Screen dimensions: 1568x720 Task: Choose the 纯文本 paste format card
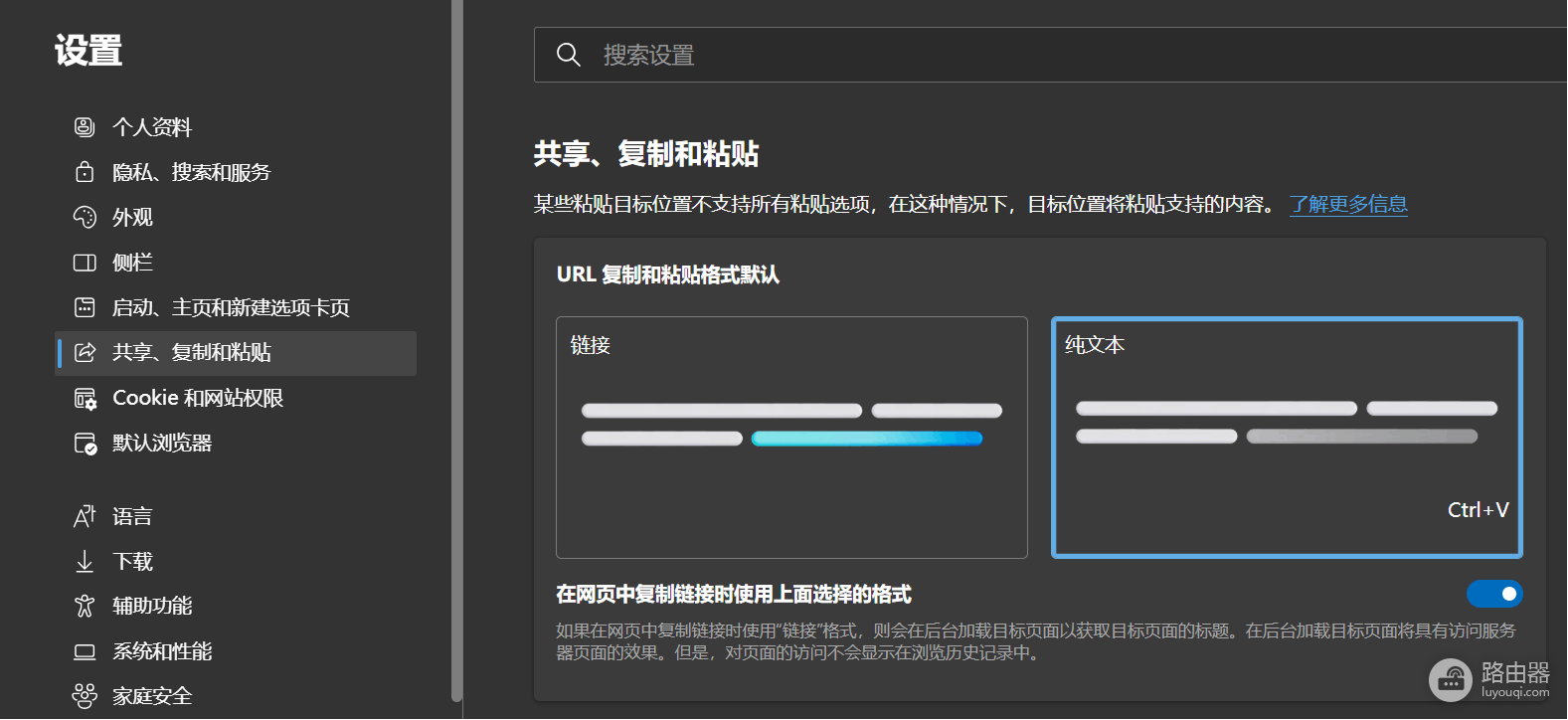(1287, 438)
